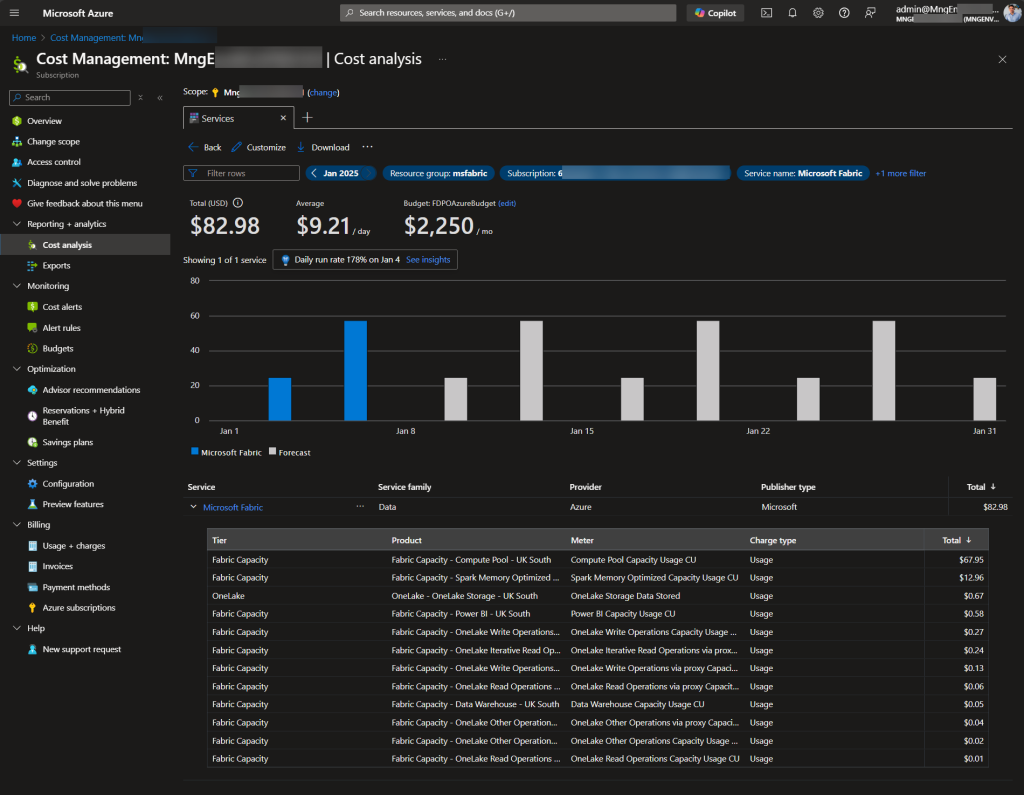The image size is (1024, 795).
Task: Click the Back button
Action: click(205, 148)
